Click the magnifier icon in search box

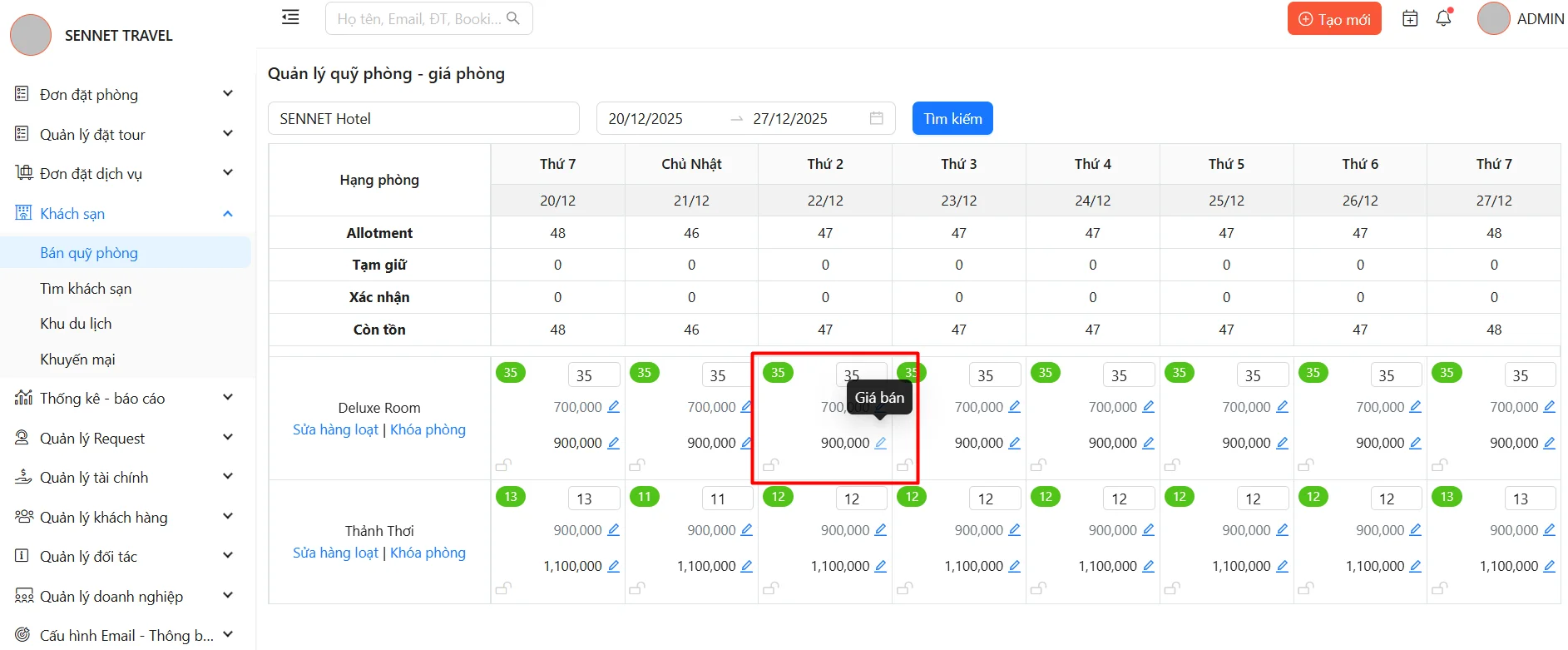tap(513, 18)
